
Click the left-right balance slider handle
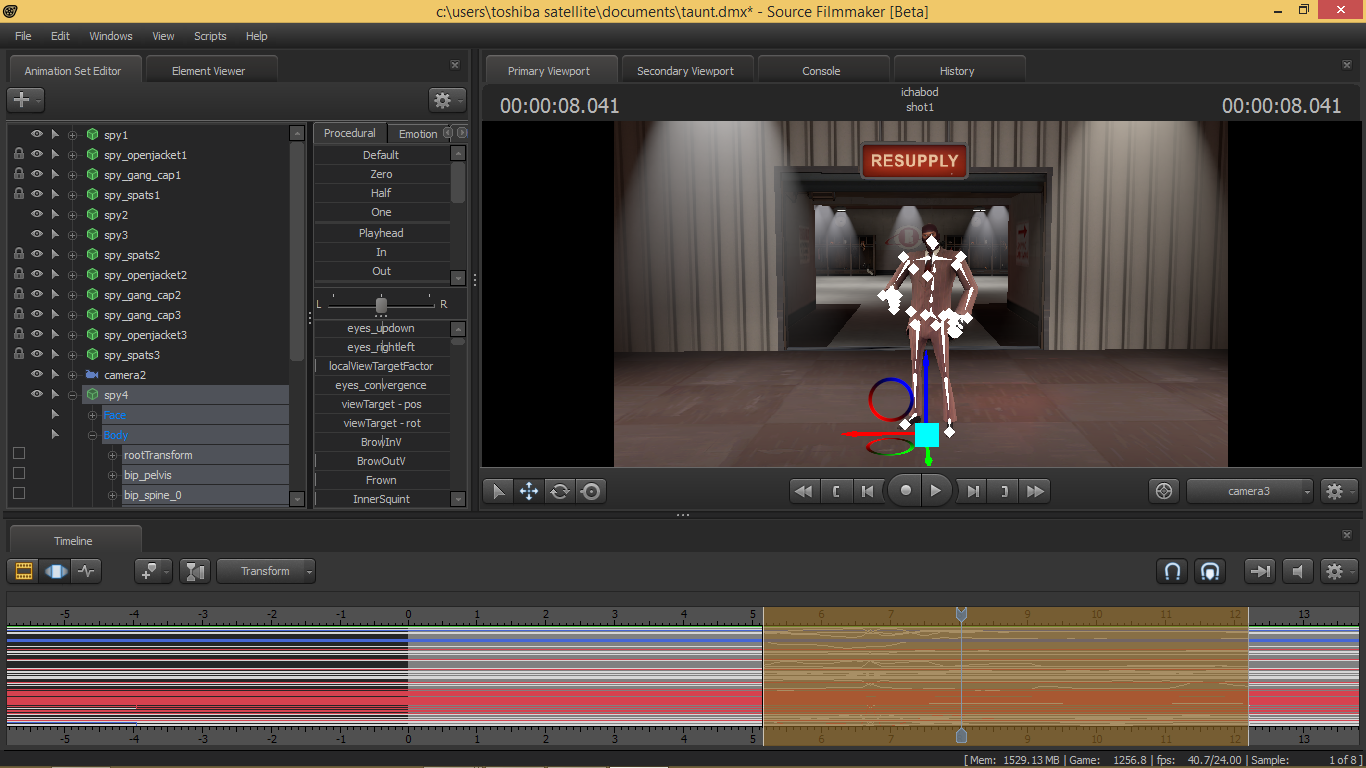pyautogui.click(x=381, y=304)
